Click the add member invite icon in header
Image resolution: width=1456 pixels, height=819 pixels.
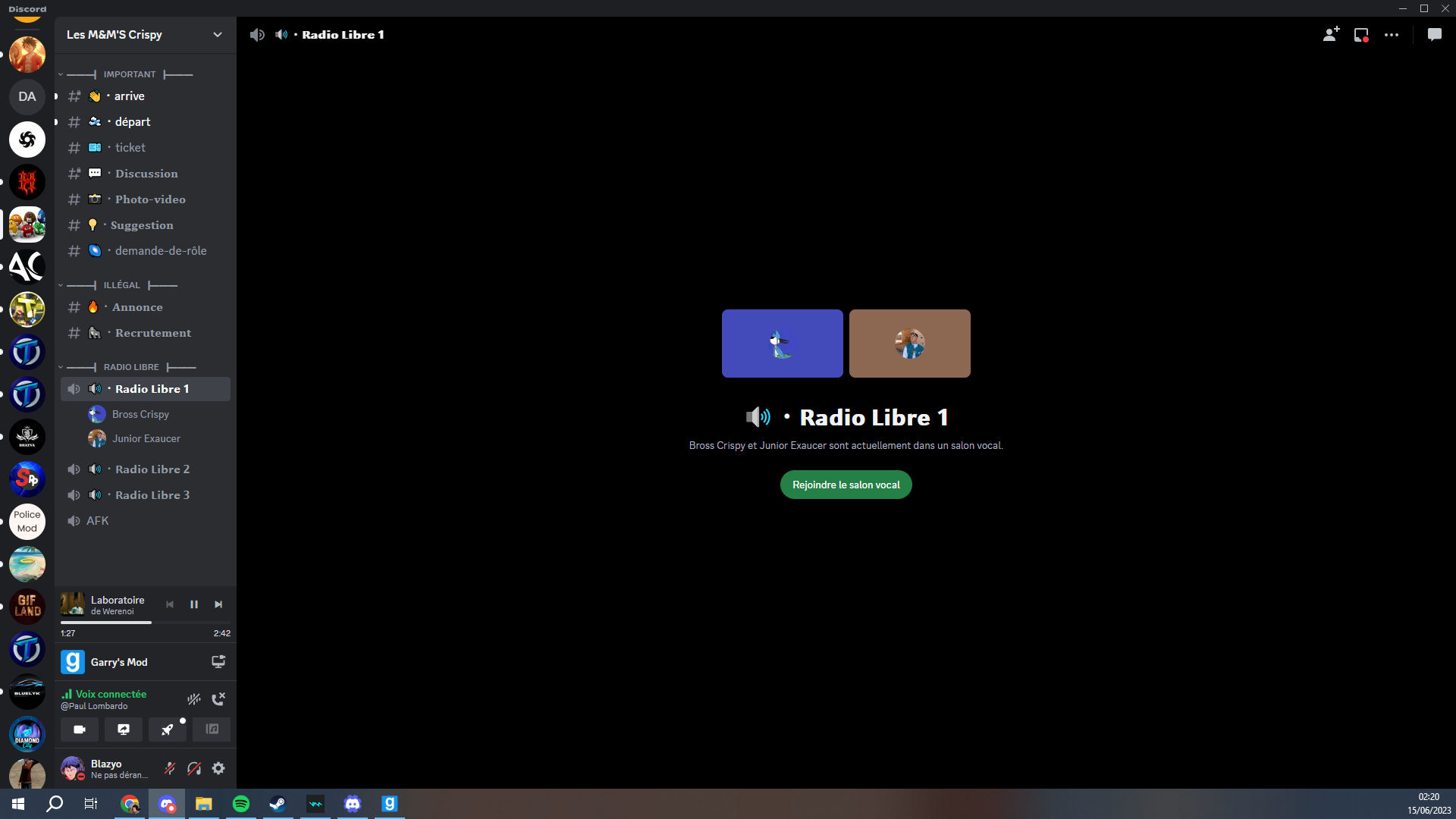tap(1331, 35)
